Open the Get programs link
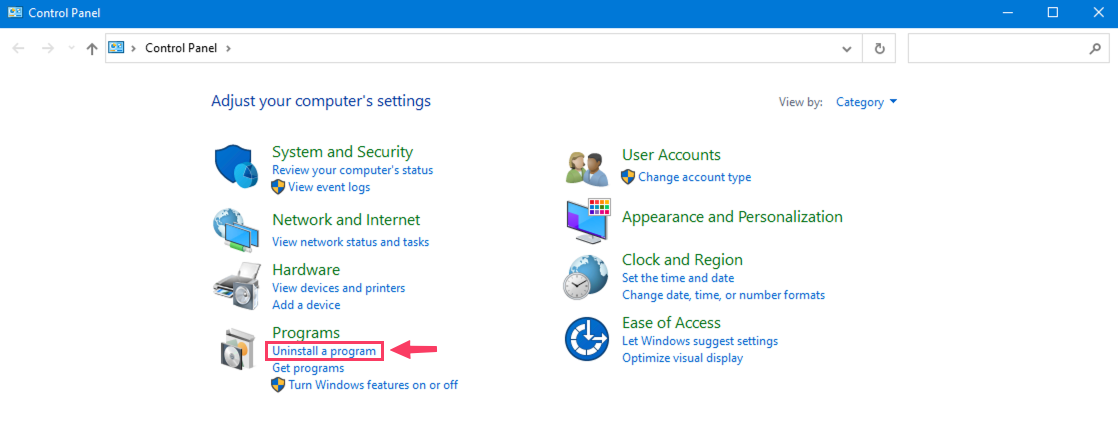The height and width of the screenshot is (445, 1118). [308, 368]
